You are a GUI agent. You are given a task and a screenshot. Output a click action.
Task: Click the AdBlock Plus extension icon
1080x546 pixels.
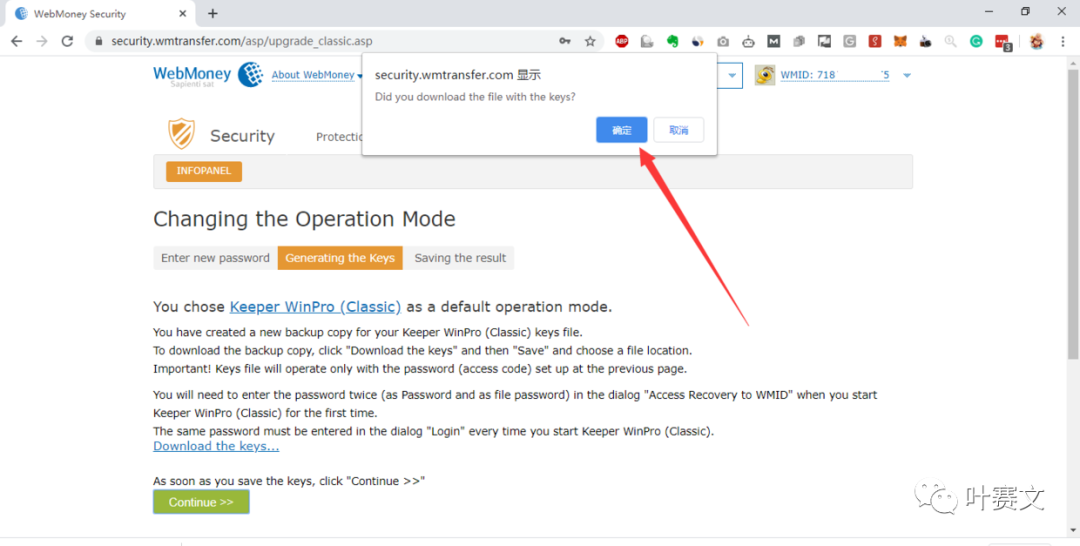click(x=622, y=41)
